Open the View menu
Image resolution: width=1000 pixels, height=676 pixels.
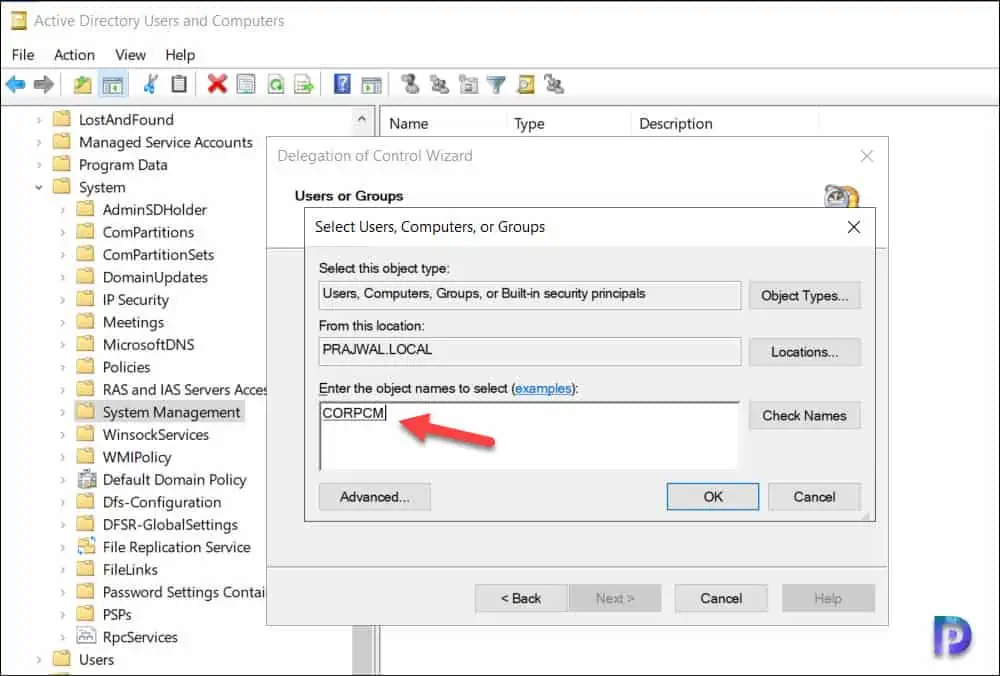[x=130, y=55]
